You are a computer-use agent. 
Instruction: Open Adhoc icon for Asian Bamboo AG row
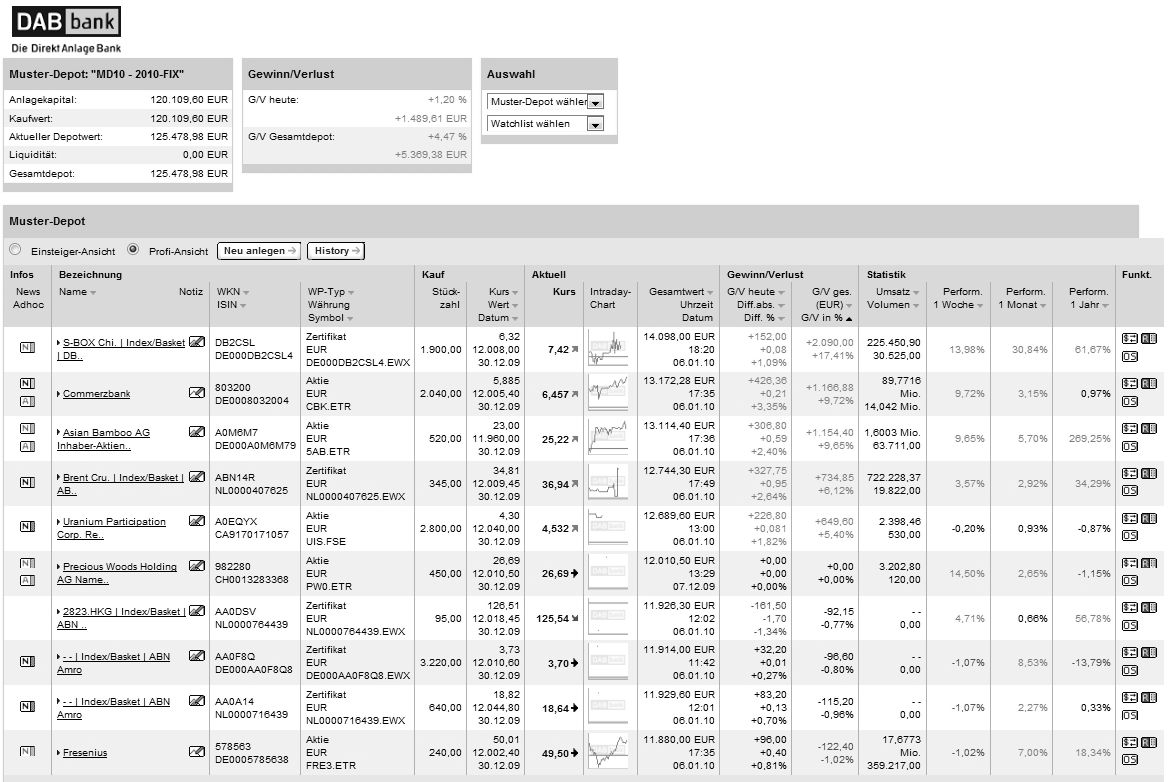click(27, 446)
